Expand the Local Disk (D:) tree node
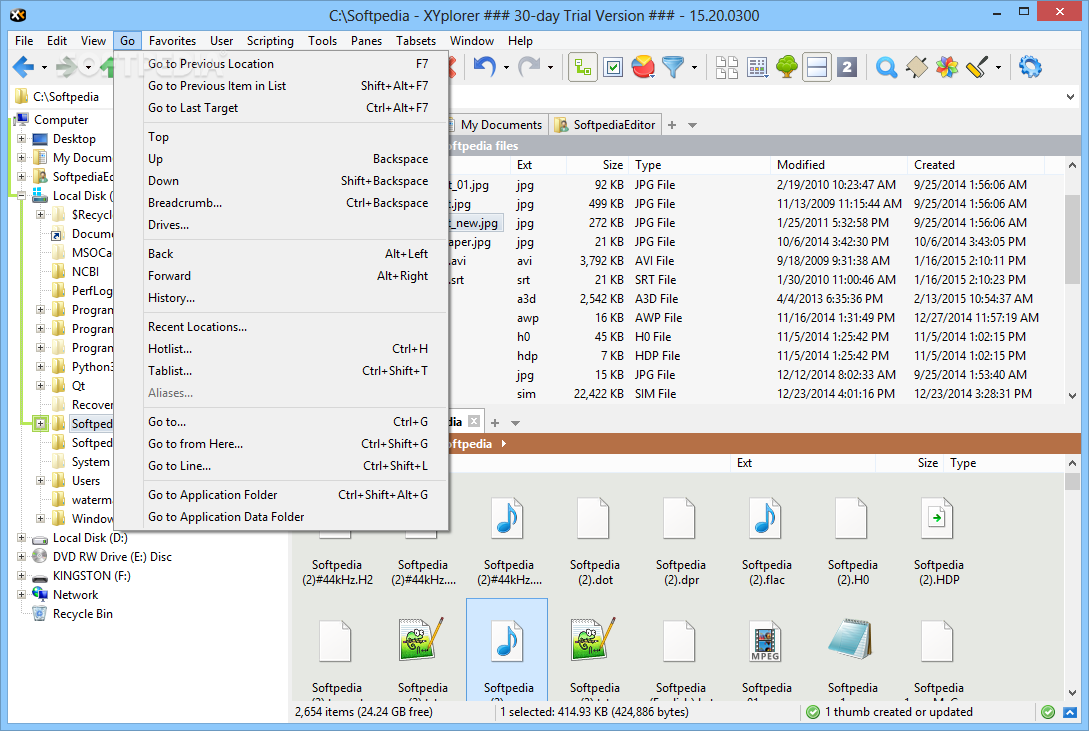 22,538
